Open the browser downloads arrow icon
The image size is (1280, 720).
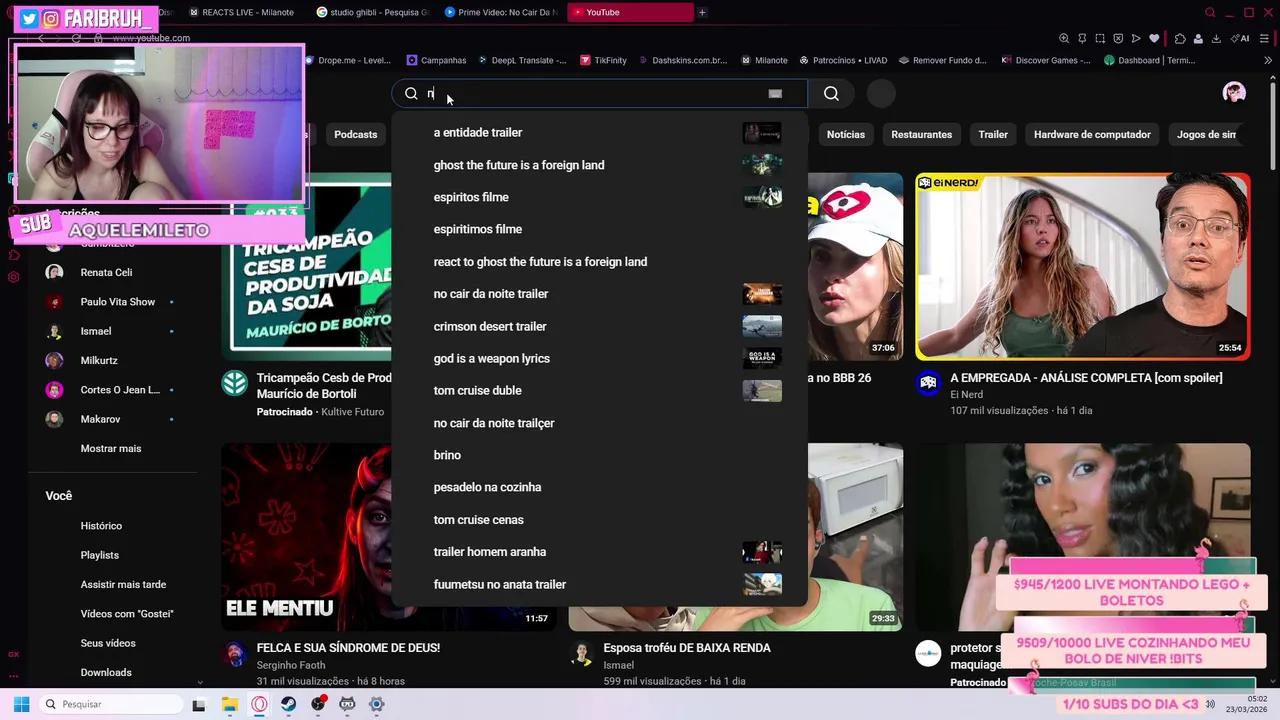(1216, 39)
